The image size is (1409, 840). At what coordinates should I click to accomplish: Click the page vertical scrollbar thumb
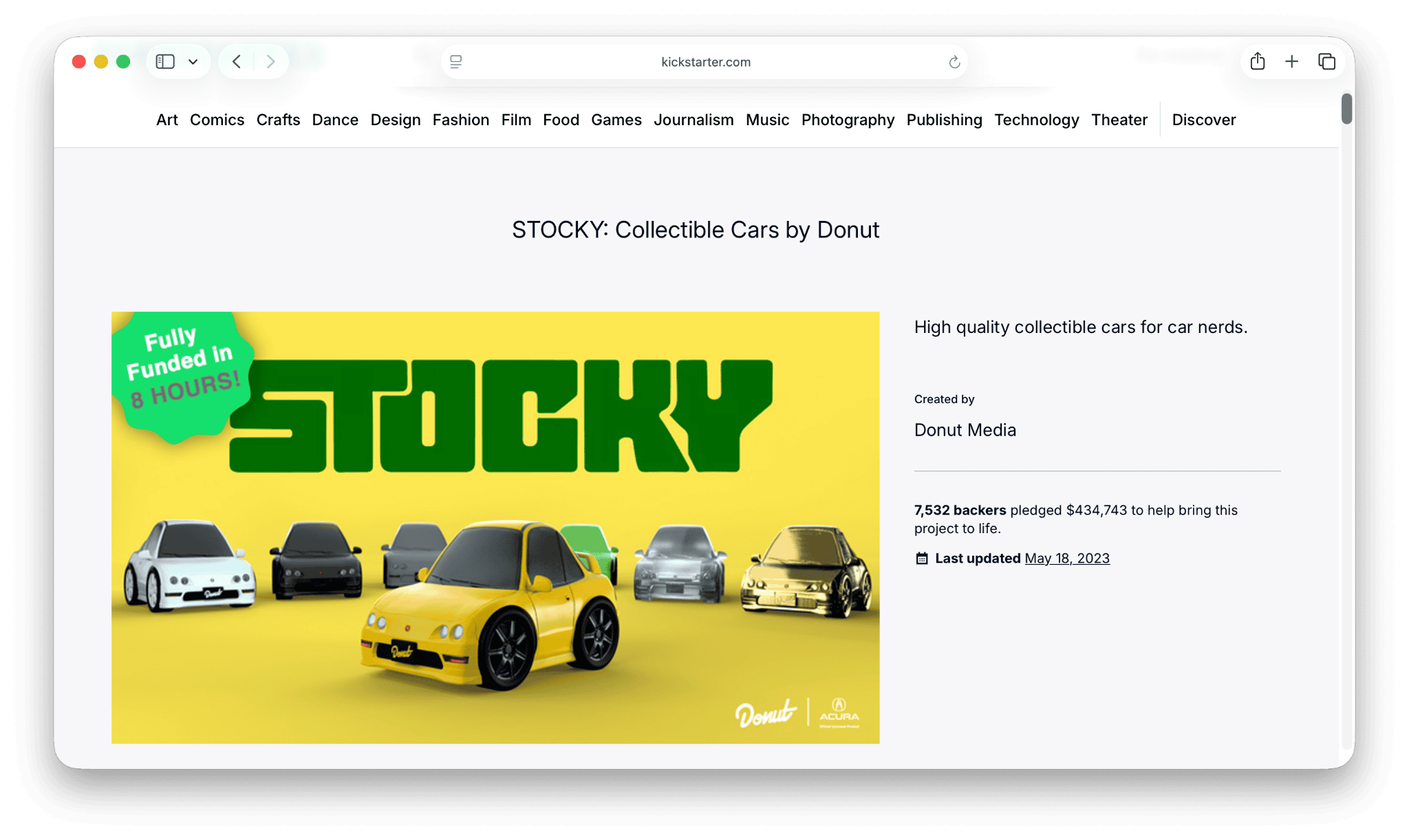1346,109
